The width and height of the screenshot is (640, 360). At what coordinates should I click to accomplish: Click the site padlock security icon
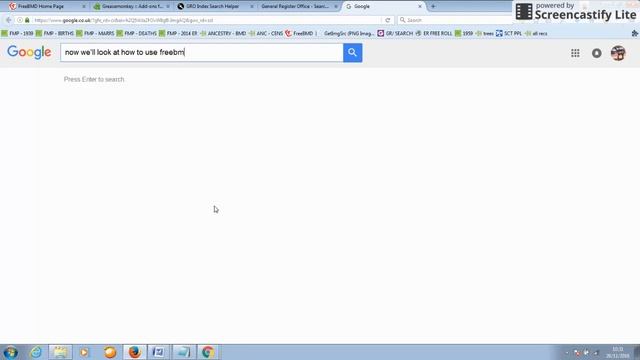pos(27,20)
